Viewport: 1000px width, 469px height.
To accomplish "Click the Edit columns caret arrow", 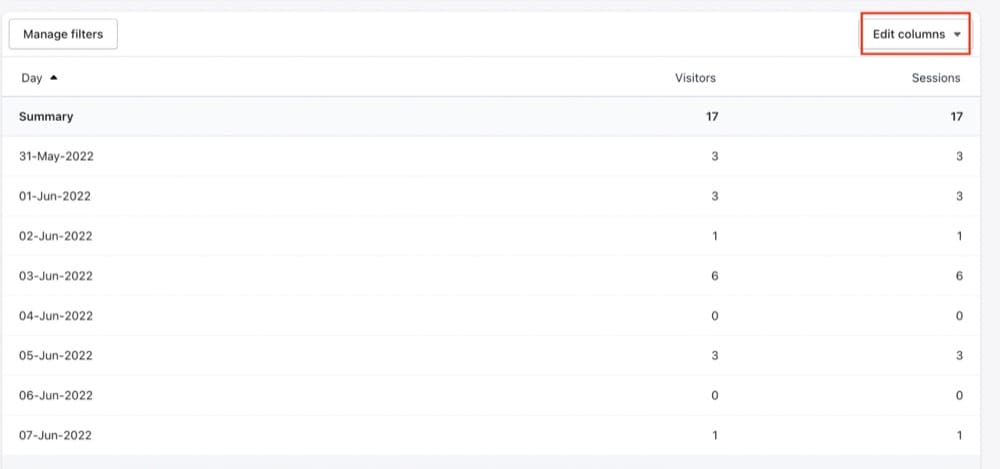I will (957, 35).
